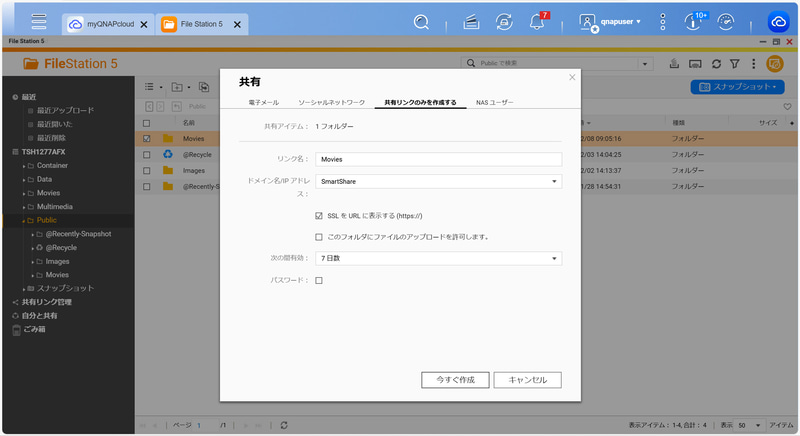
Task: Select Images subfolder under Public in tree
Action: click(x=57, y=262)
